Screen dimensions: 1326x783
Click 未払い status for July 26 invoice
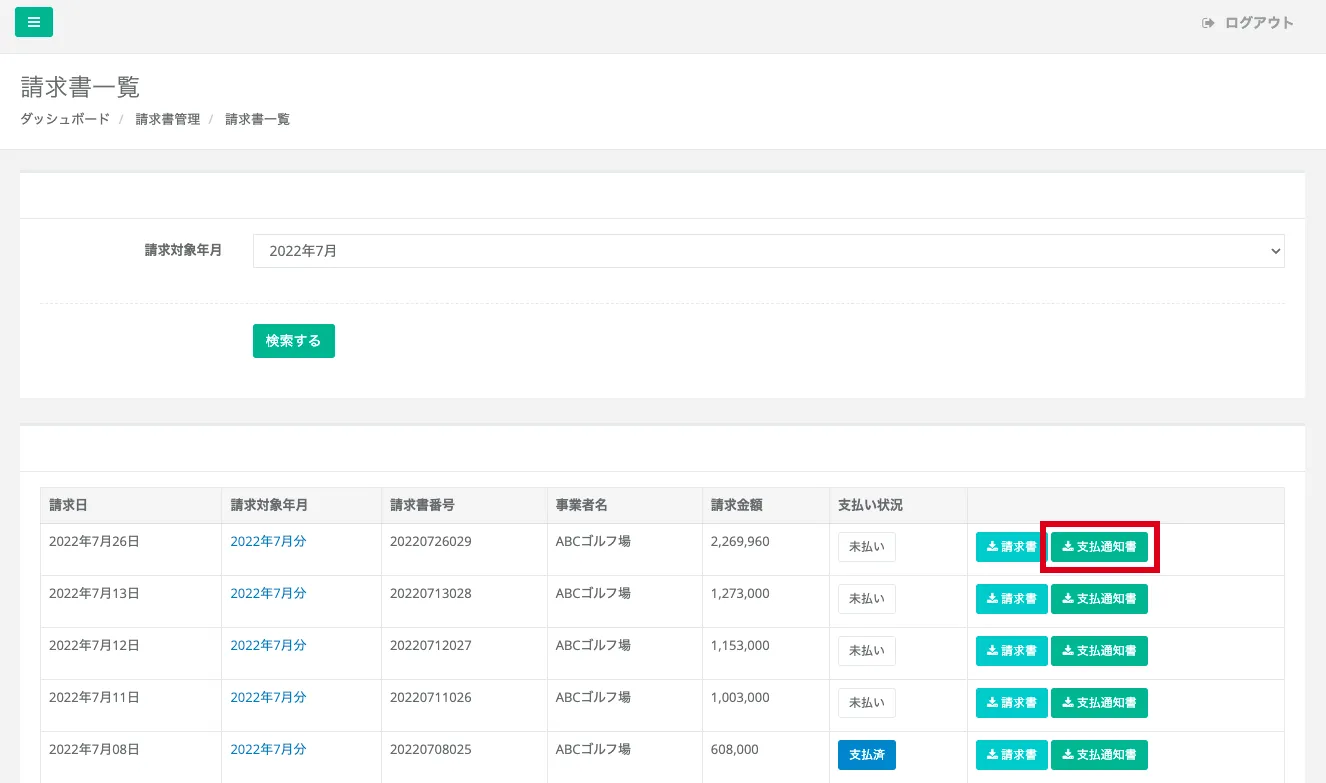[866, 547]
